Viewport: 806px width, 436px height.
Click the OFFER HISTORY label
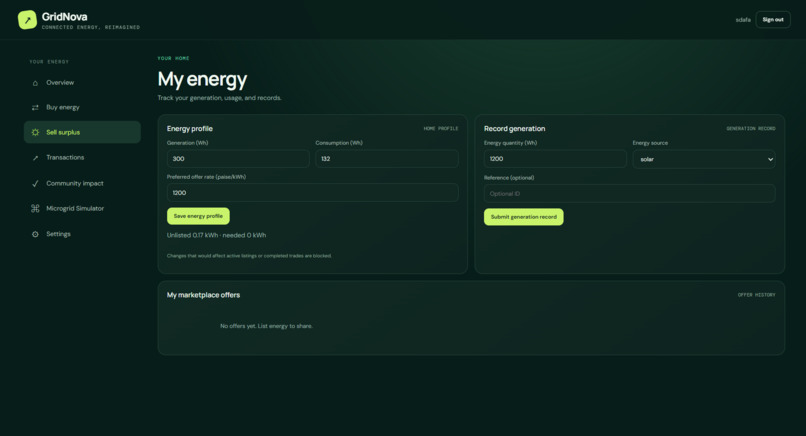(756, 295)
